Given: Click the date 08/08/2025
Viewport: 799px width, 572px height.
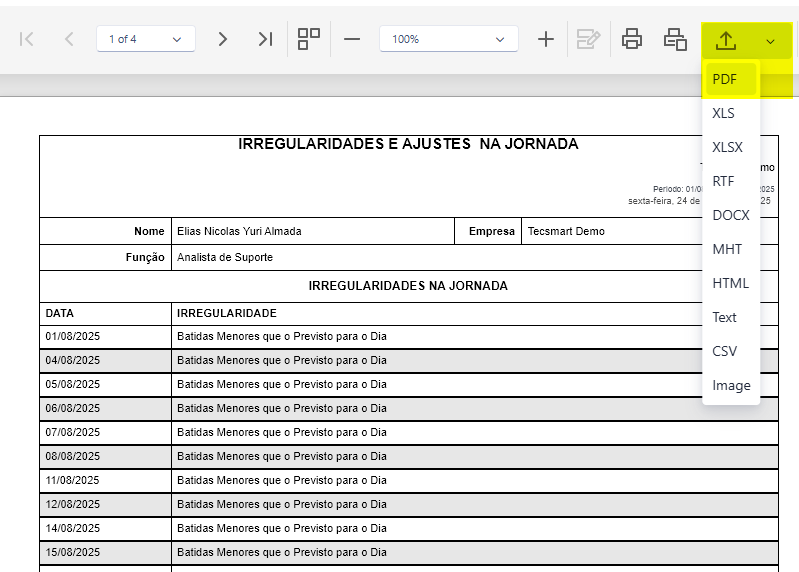Looking at the screenshot, I should [73, 456].
